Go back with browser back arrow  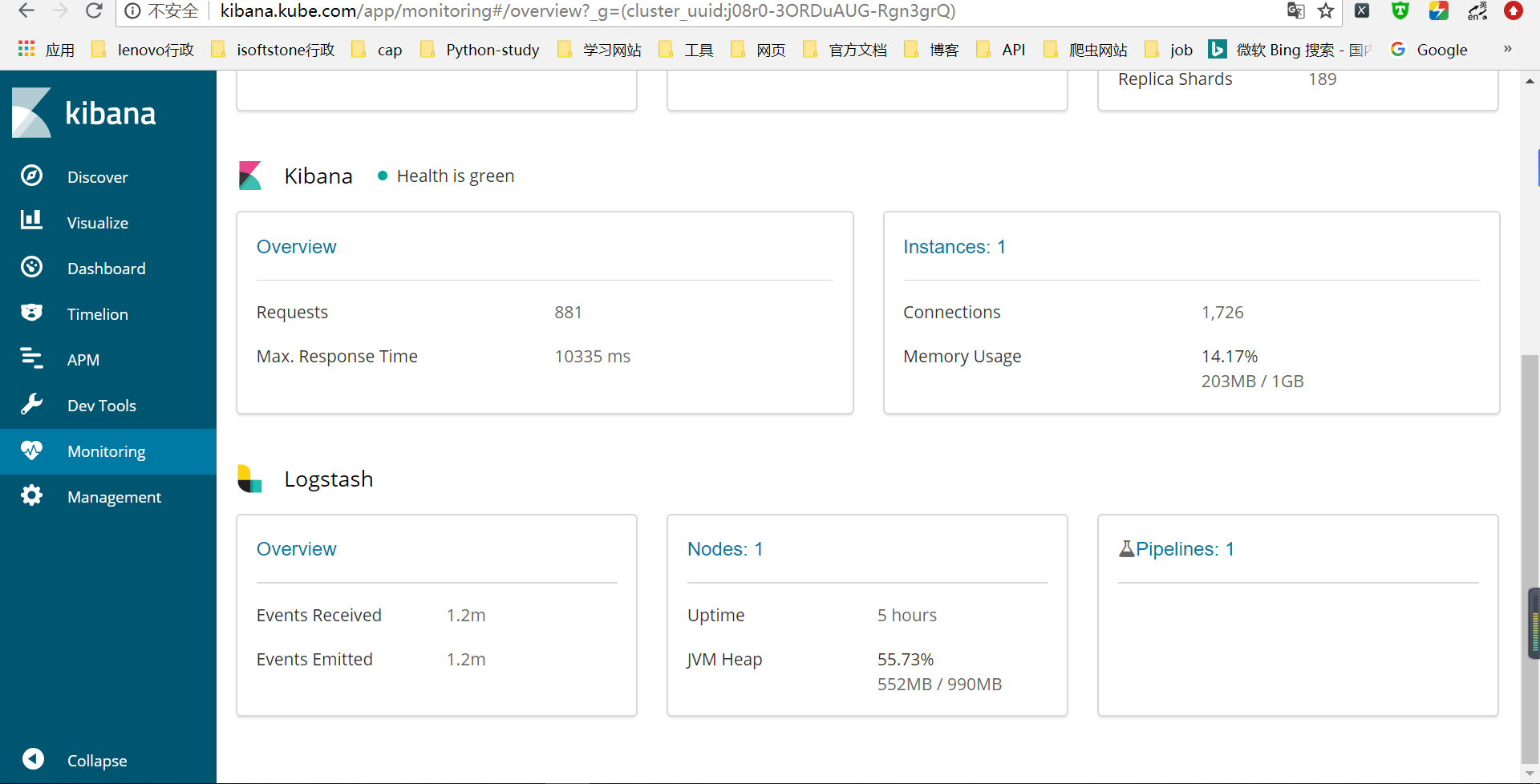(26, 10)
